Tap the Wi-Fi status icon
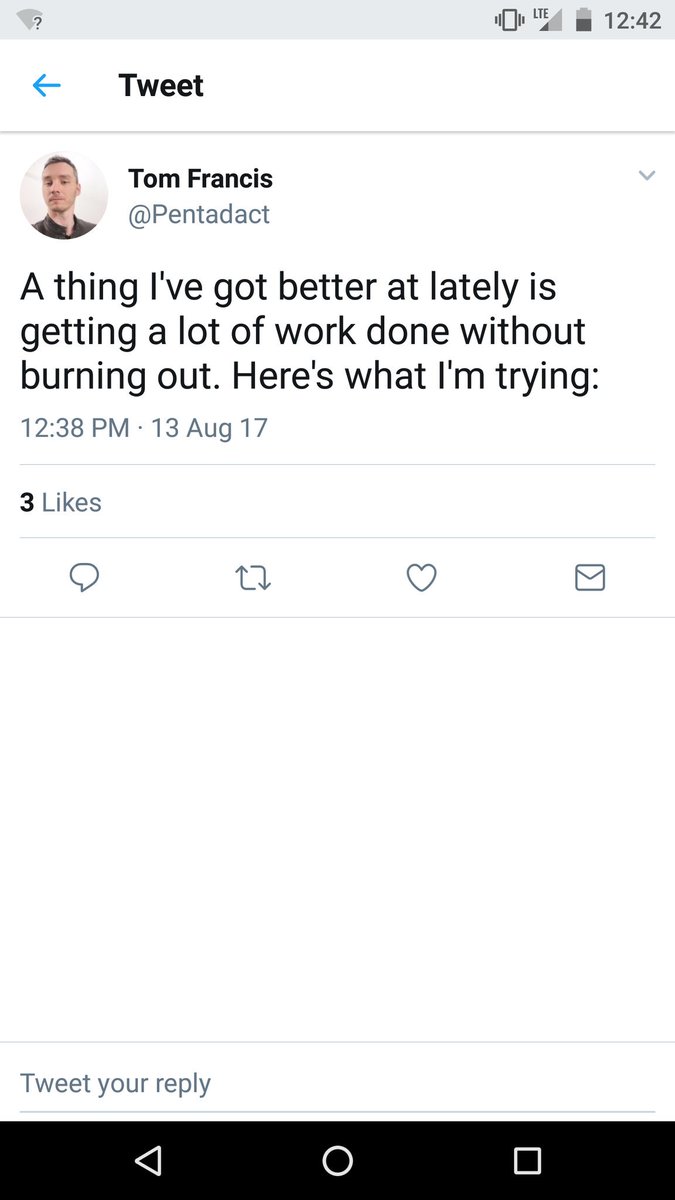 coord(32,21)
